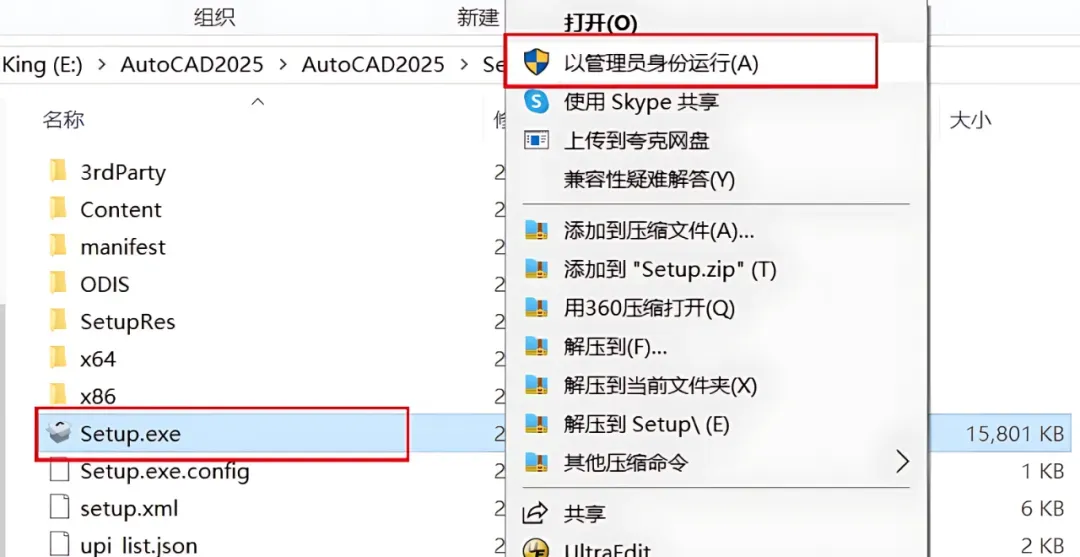Choose 打开(O) in the context menu

click(600, 22)
